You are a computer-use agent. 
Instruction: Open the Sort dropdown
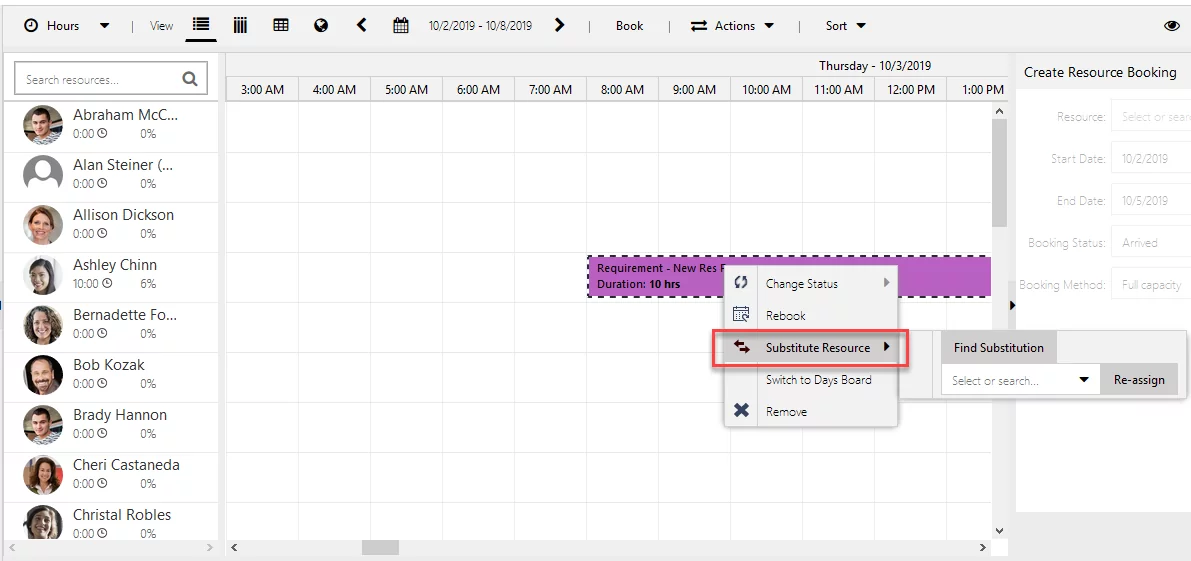[845, 25]
